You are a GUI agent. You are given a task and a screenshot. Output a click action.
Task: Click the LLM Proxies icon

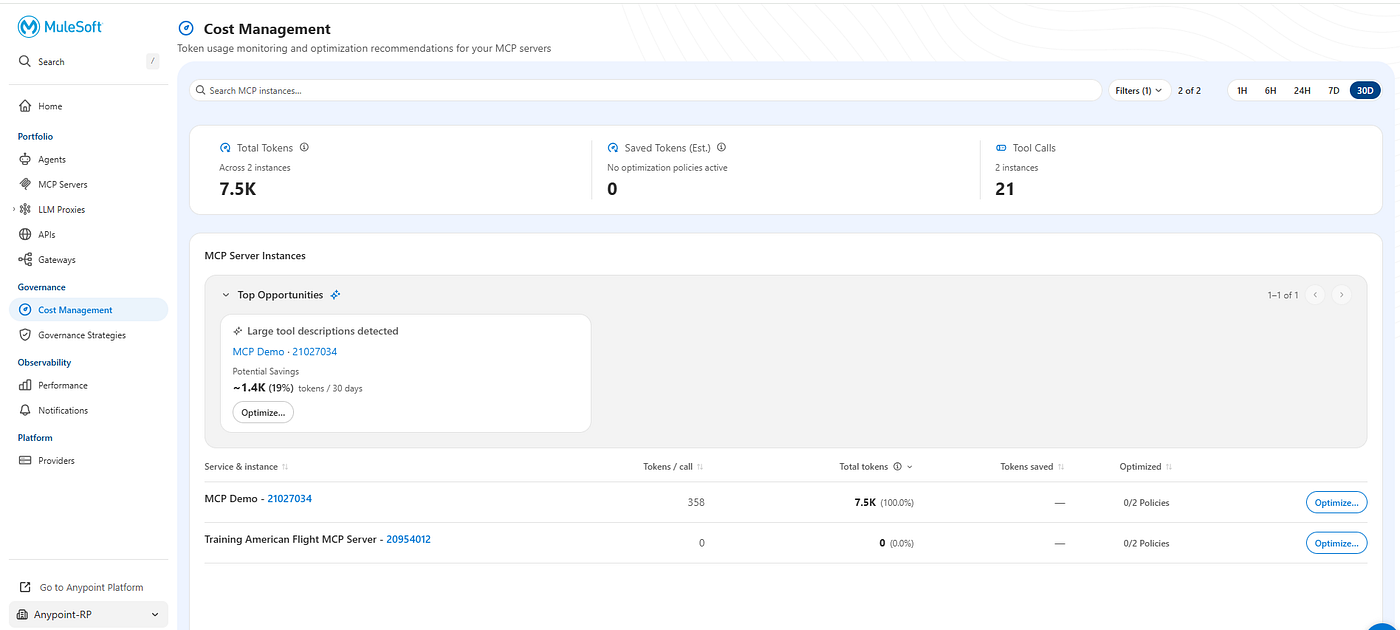coord(26,209)
